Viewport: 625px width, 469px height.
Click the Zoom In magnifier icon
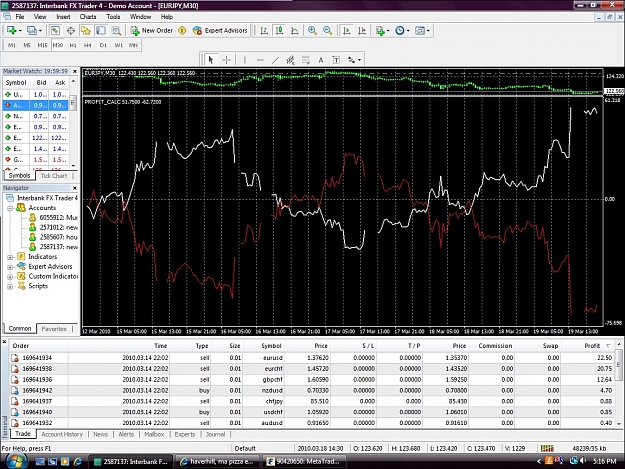(312, 31)
